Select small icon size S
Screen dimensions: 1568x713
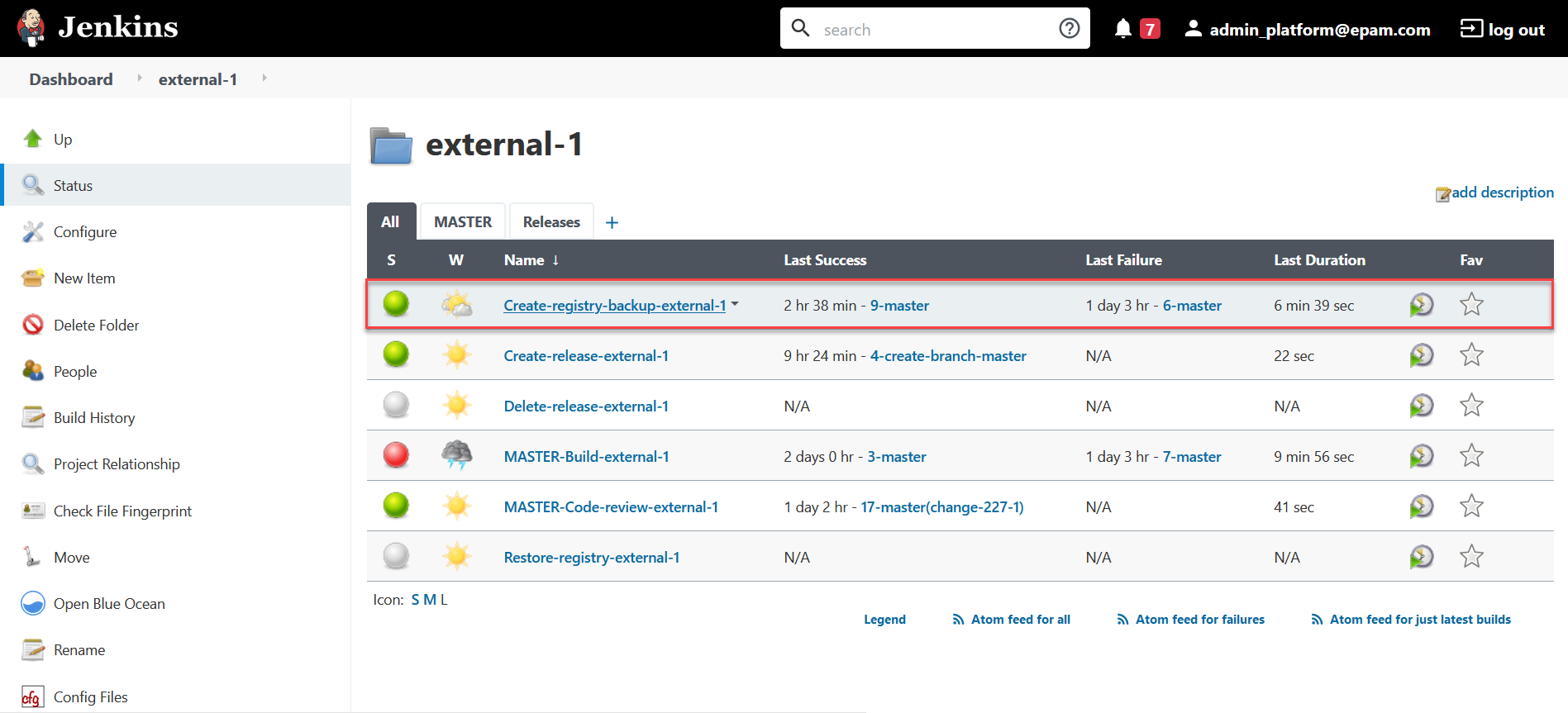416,600
